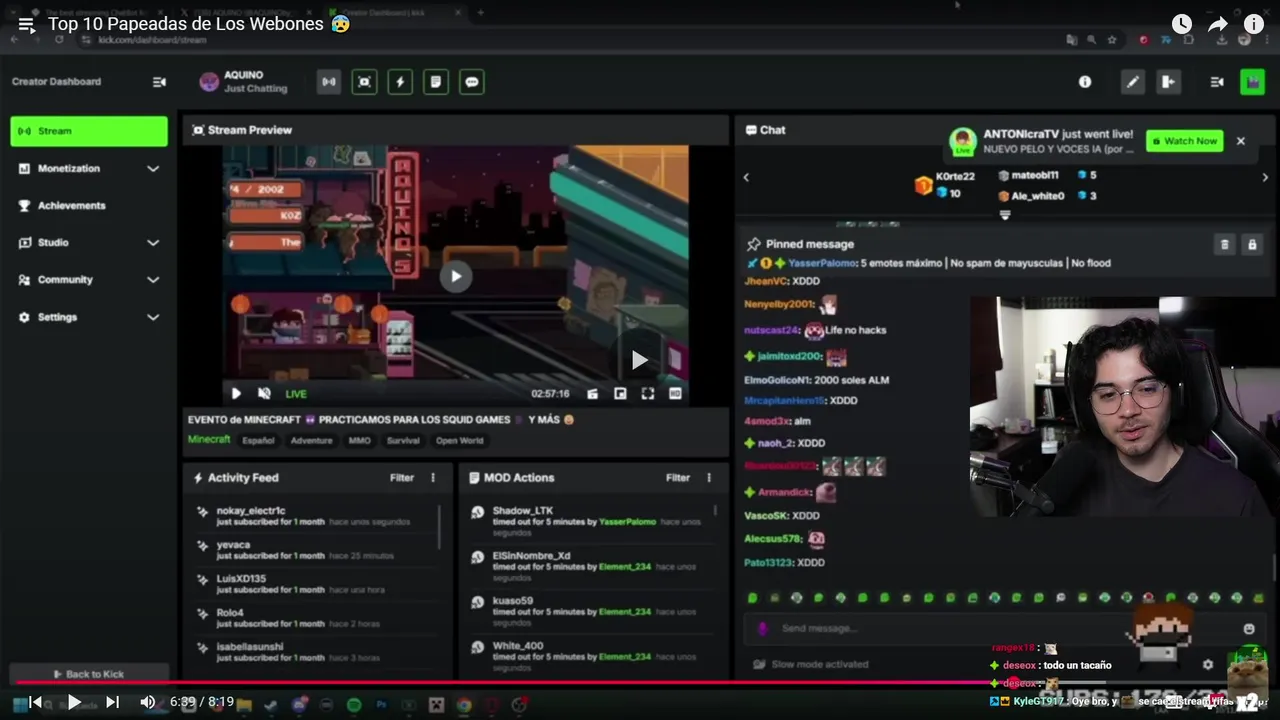
Task: Open the YouTube playlist menu icon
Action: [x=26, y=25]
